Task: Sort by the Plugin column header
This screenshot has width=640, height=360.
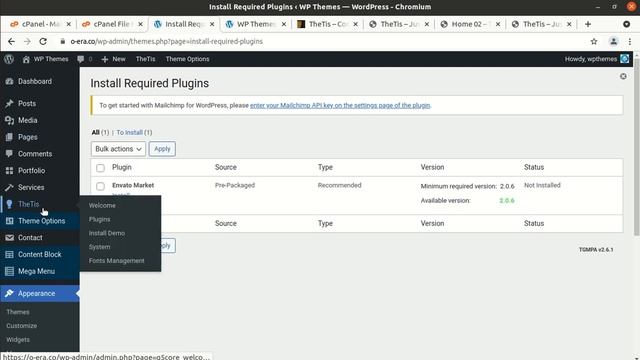Action: (122, 167)
